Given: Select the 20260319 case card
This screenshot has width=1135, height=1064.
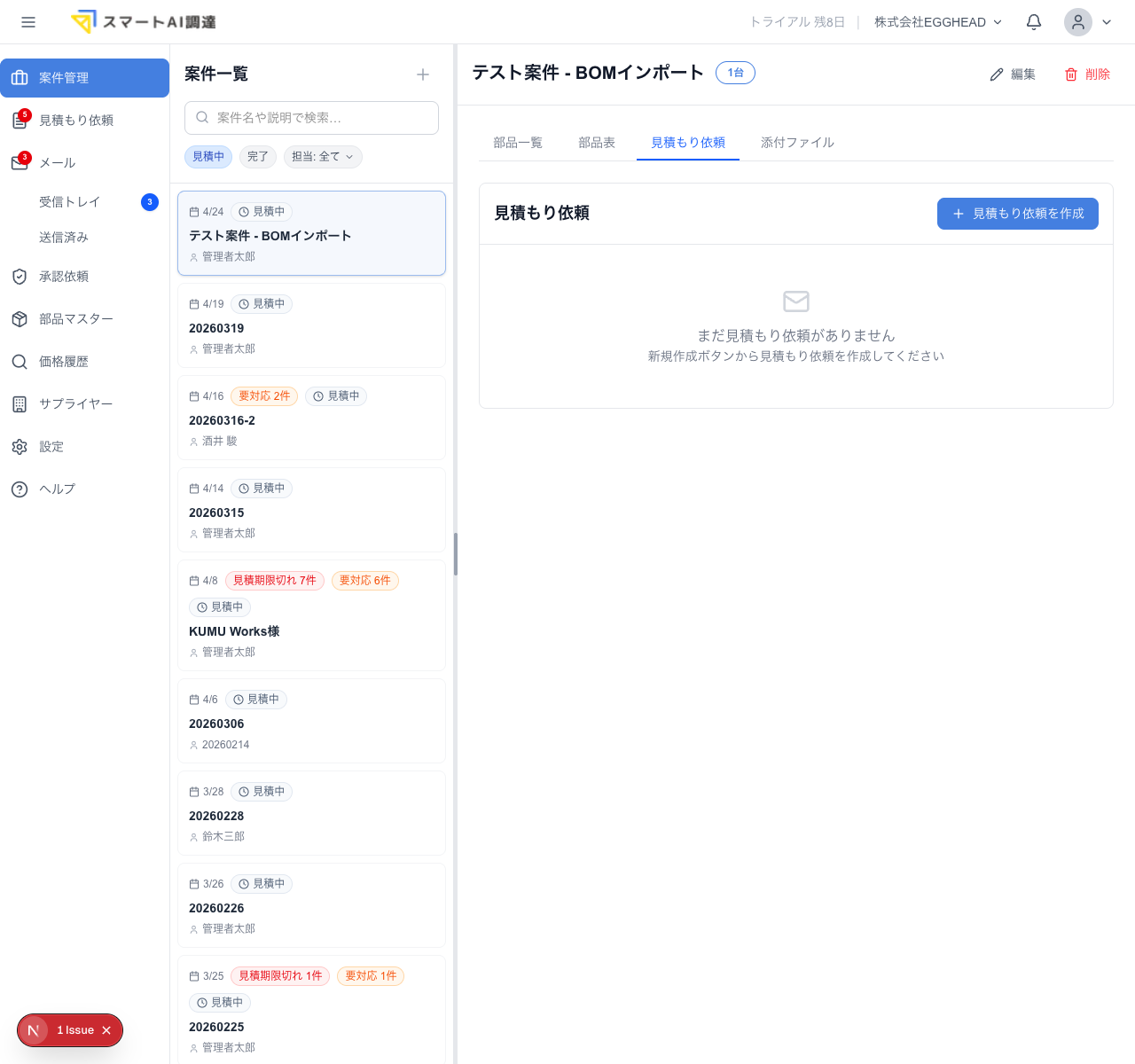Looking at the screenshot, I should coord(311,325).
